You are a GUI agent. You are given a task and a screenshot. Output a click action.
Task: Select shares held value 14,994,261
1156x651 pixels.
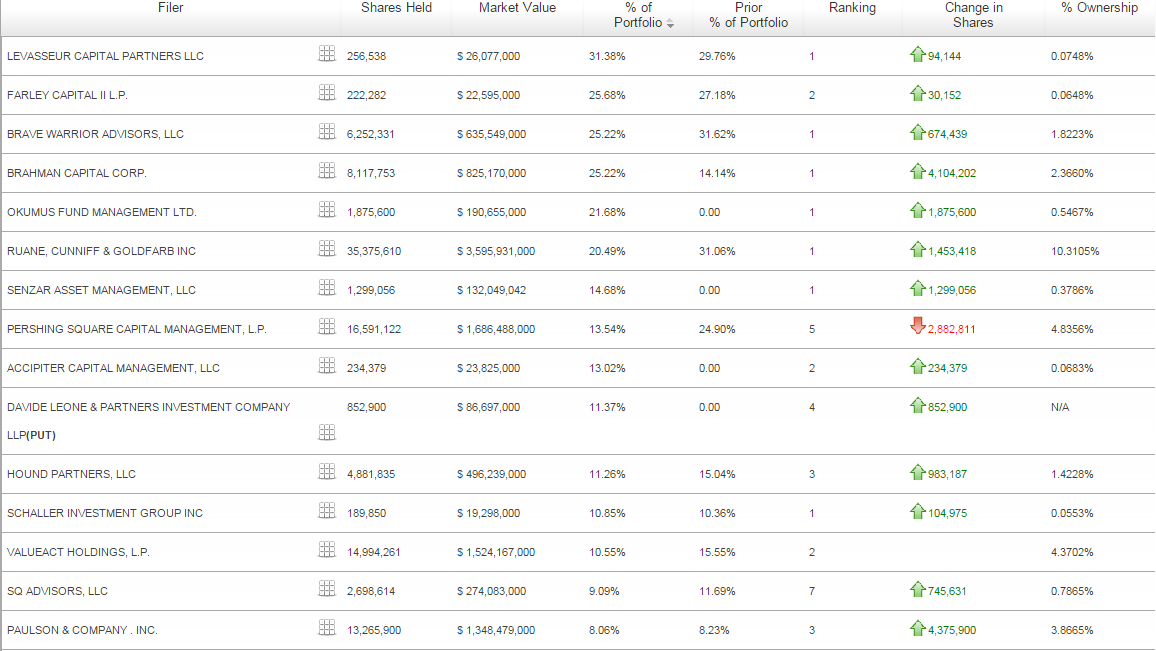[374, 553]
